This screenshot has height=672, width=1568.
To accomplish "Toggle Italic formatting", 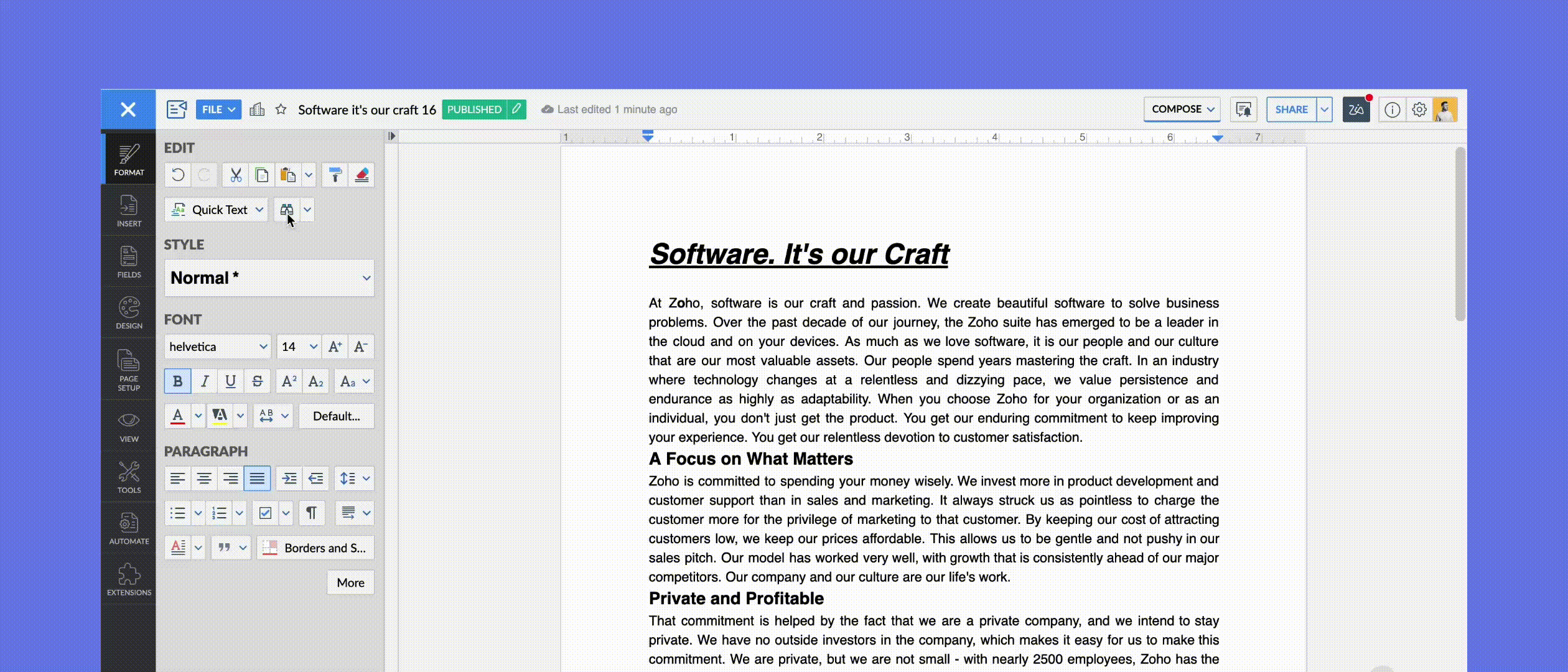I will click(204, 381).
